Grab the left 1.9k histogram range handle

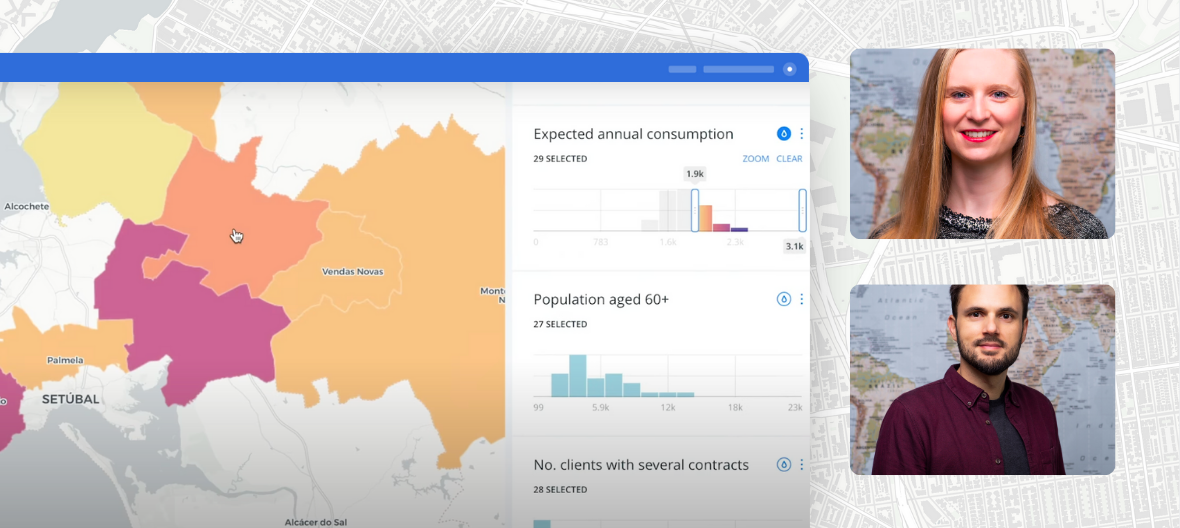(x=695, y=210)
